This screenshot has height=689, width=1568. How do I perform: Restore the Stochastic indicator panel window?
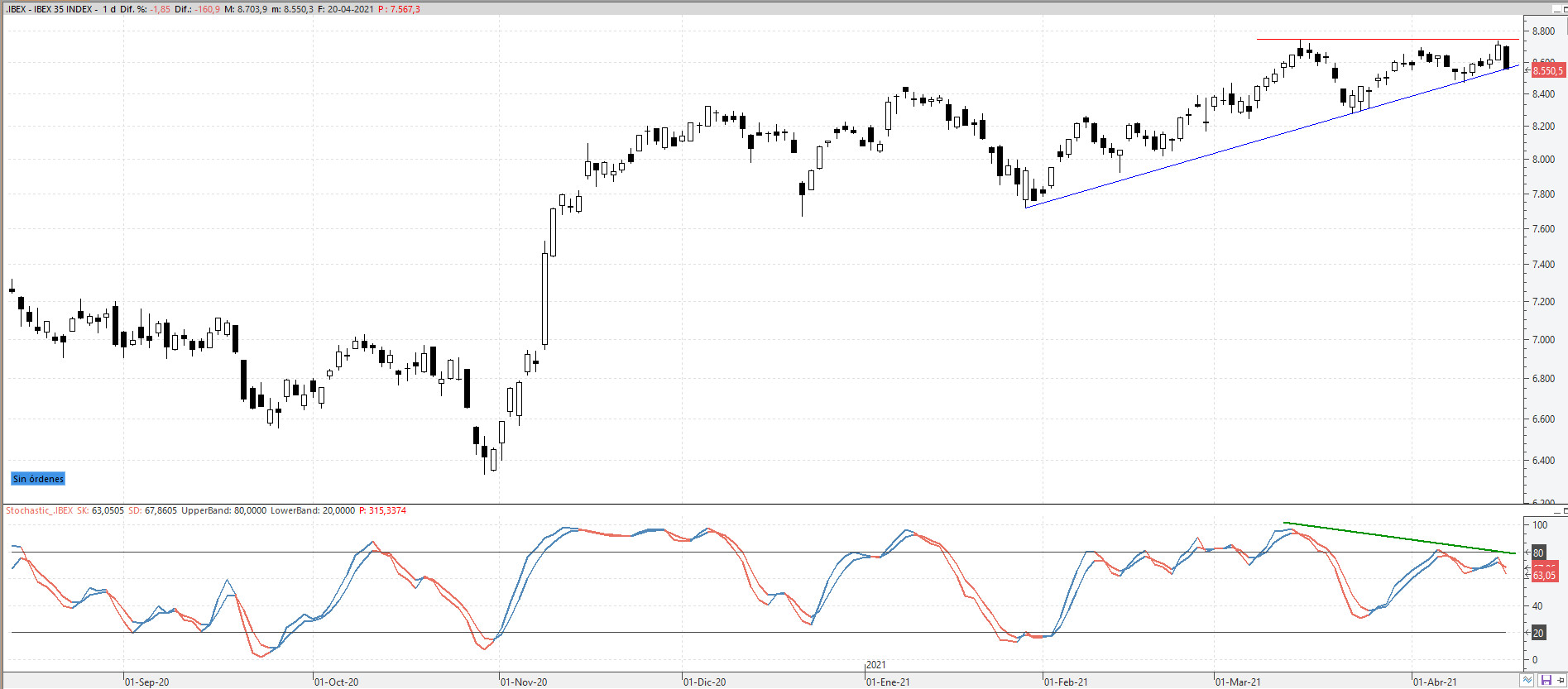1565,512
